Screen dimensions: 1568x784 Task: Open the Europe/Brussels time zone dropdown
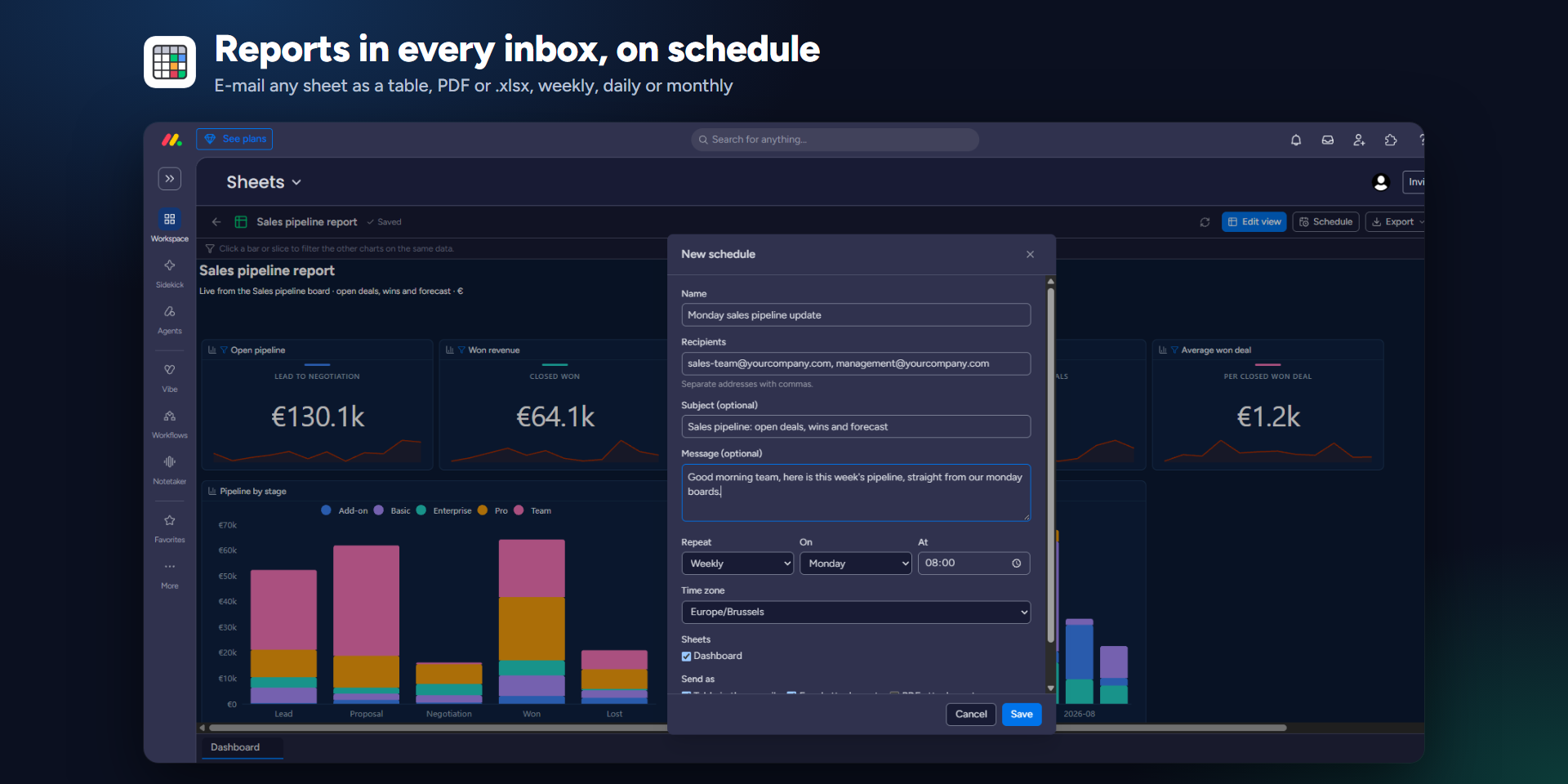(x=856, y=612)
